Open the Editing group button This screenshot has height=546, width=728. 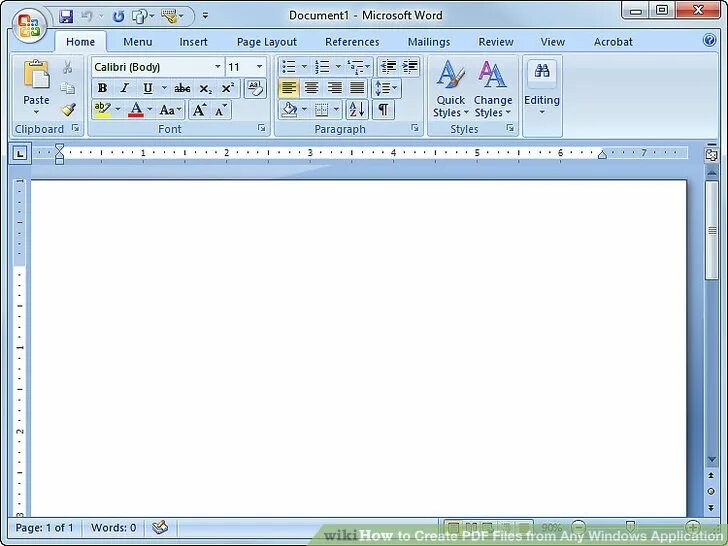pyautogui.click(x=542, y=88)
